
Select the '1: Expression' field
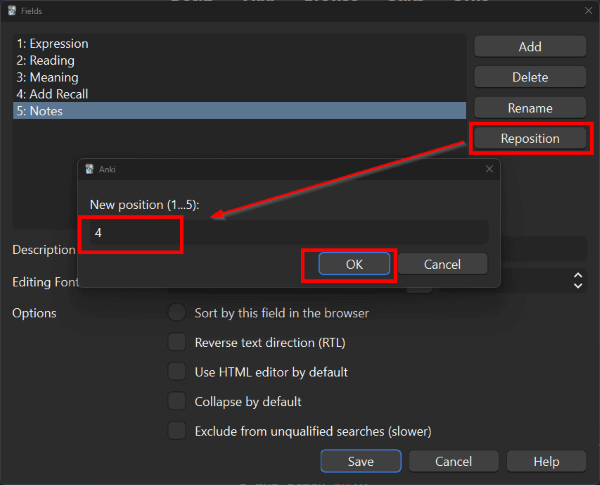click(x=240, y=44)
